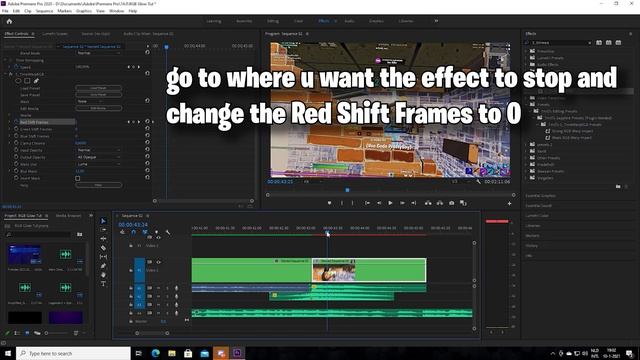Click Program monitor scrubber playhead
This screenshot has width=640, height=360.
(347, 190)
